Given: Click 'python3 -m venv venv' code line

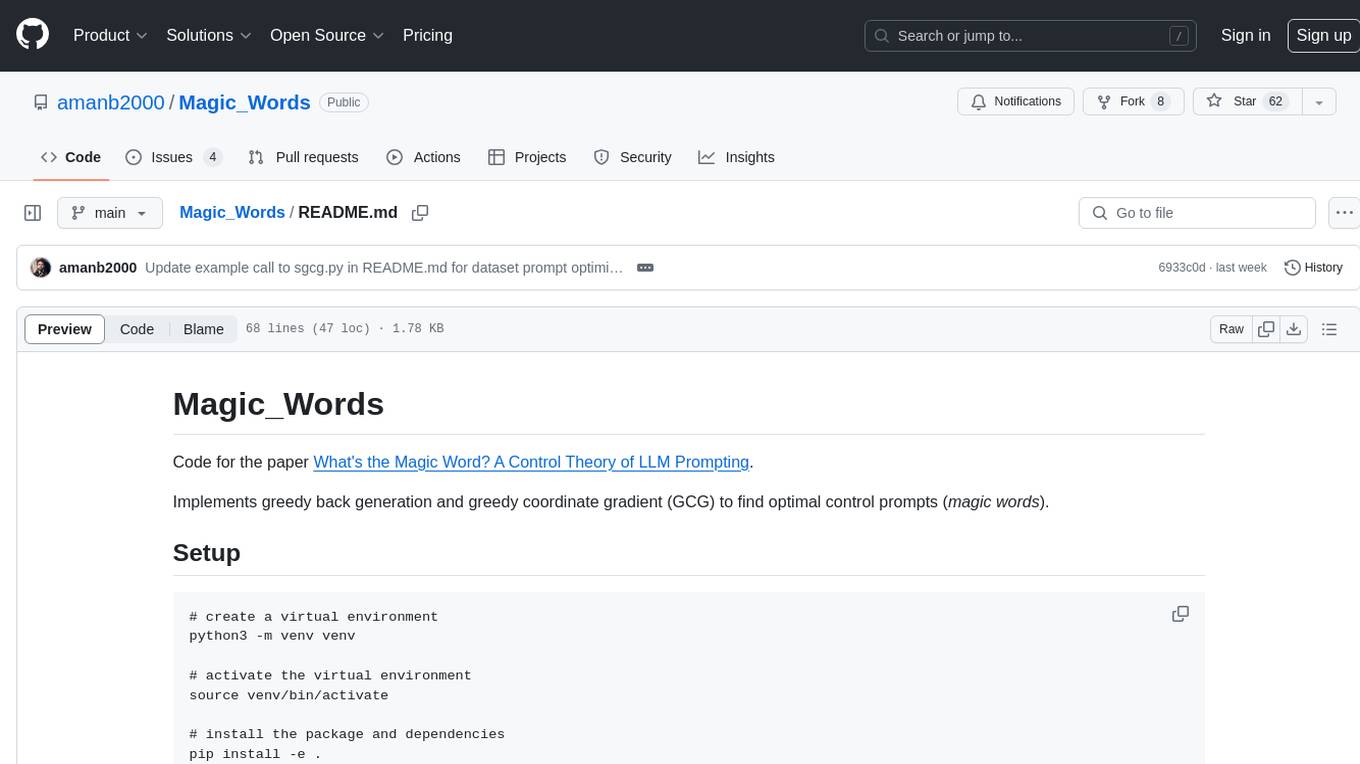Looking at the screenshot, I should [272, 636].
